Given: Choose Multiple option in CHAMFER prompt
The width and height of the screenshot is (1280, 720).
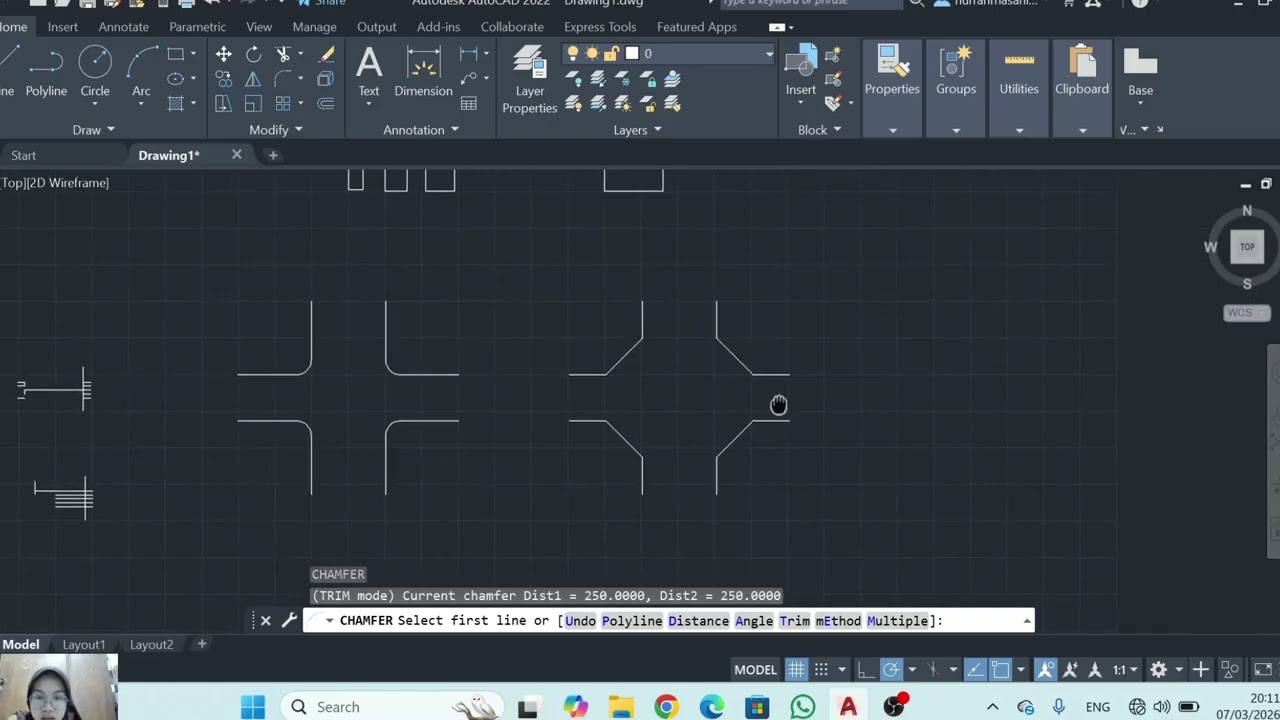Looking at the screenshot, I should pyautogui.click(x=897, y=621).
